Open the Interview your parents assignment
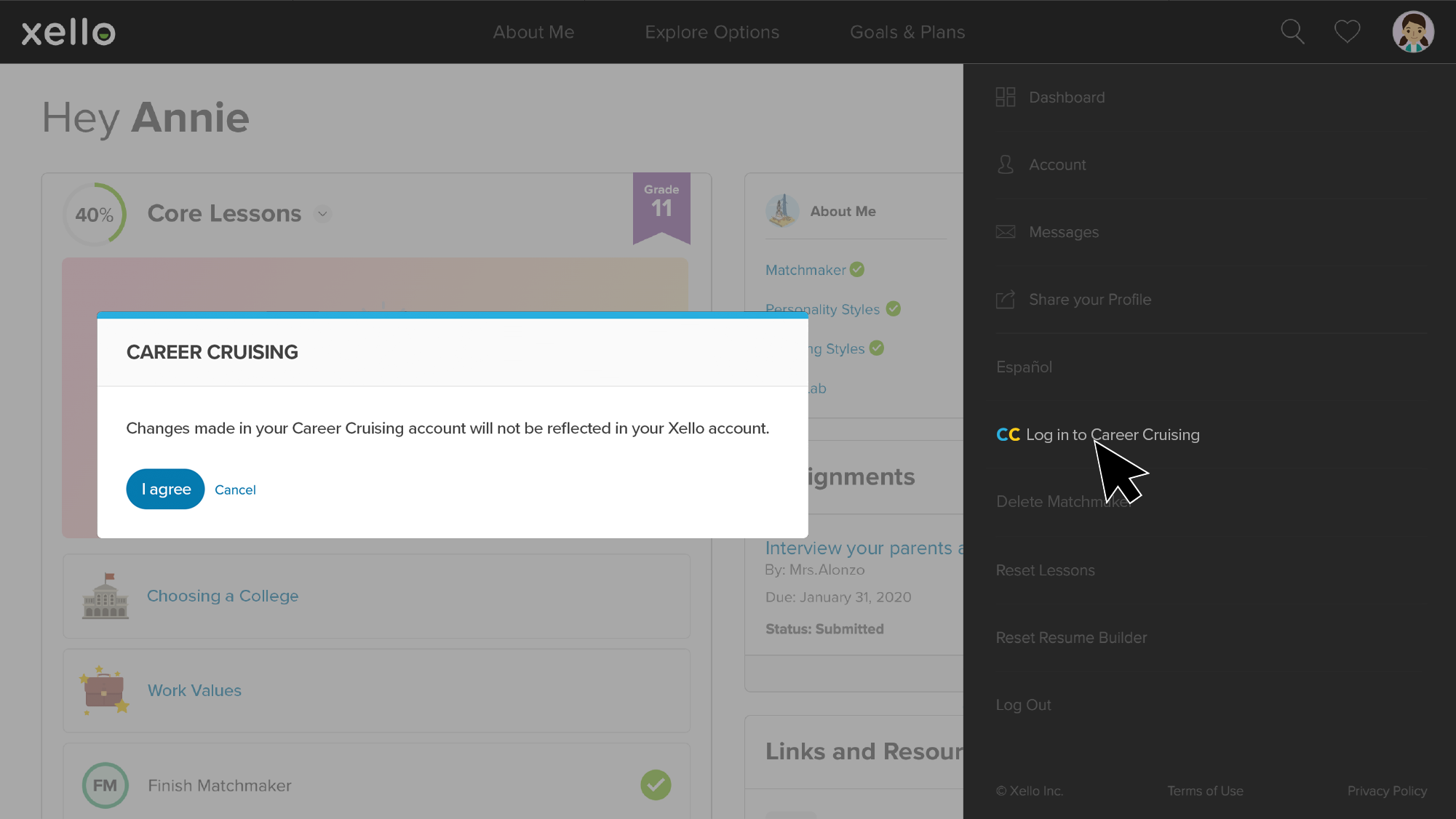This screenshot has width=1456, height=819. (x=864, y=548)
